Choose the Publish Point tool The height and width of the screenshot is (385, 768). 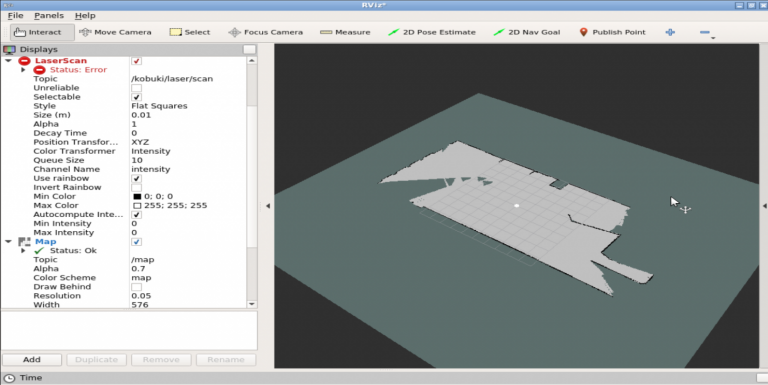click(x=612, y=32)
